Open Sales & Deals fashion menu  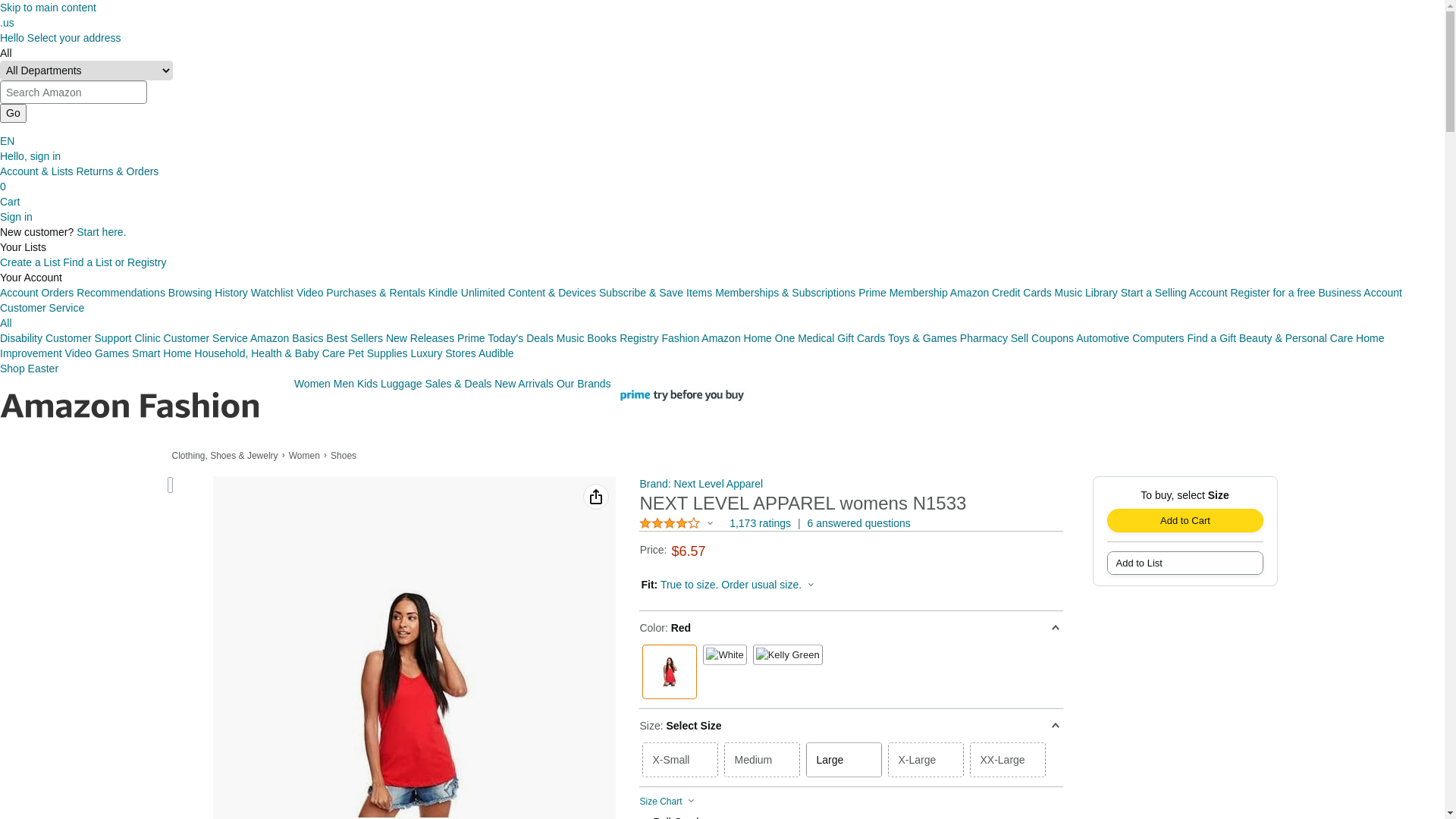point(458,384)
